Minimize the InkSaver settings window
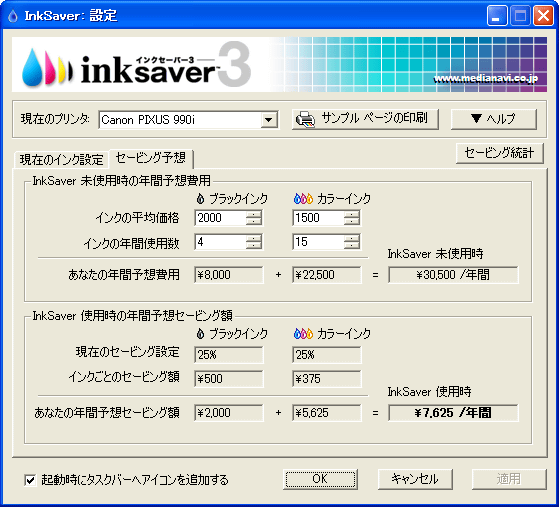Viewport: 559px width, 507px height. tap(497, 16)
